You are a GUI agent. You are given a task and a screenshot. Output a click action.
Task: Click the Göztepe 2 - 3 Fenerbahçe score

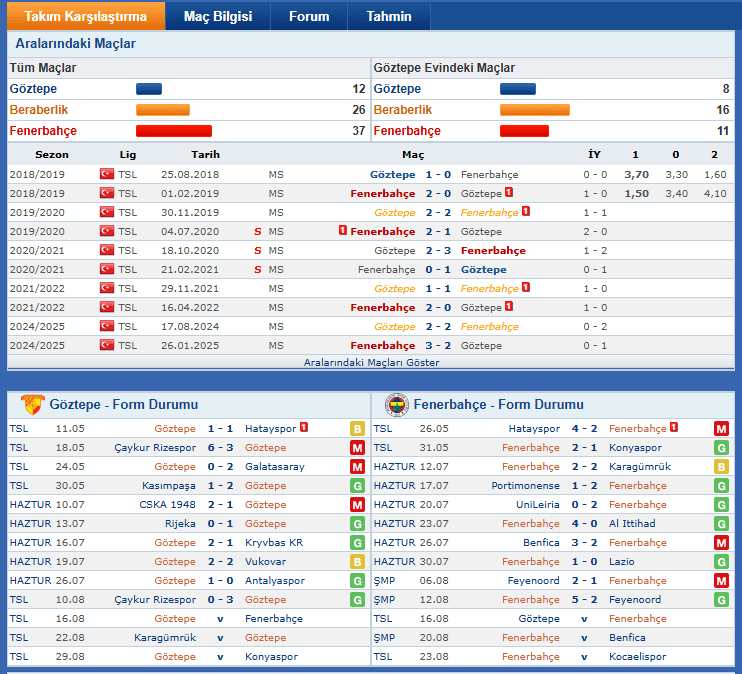click(438, 250)
